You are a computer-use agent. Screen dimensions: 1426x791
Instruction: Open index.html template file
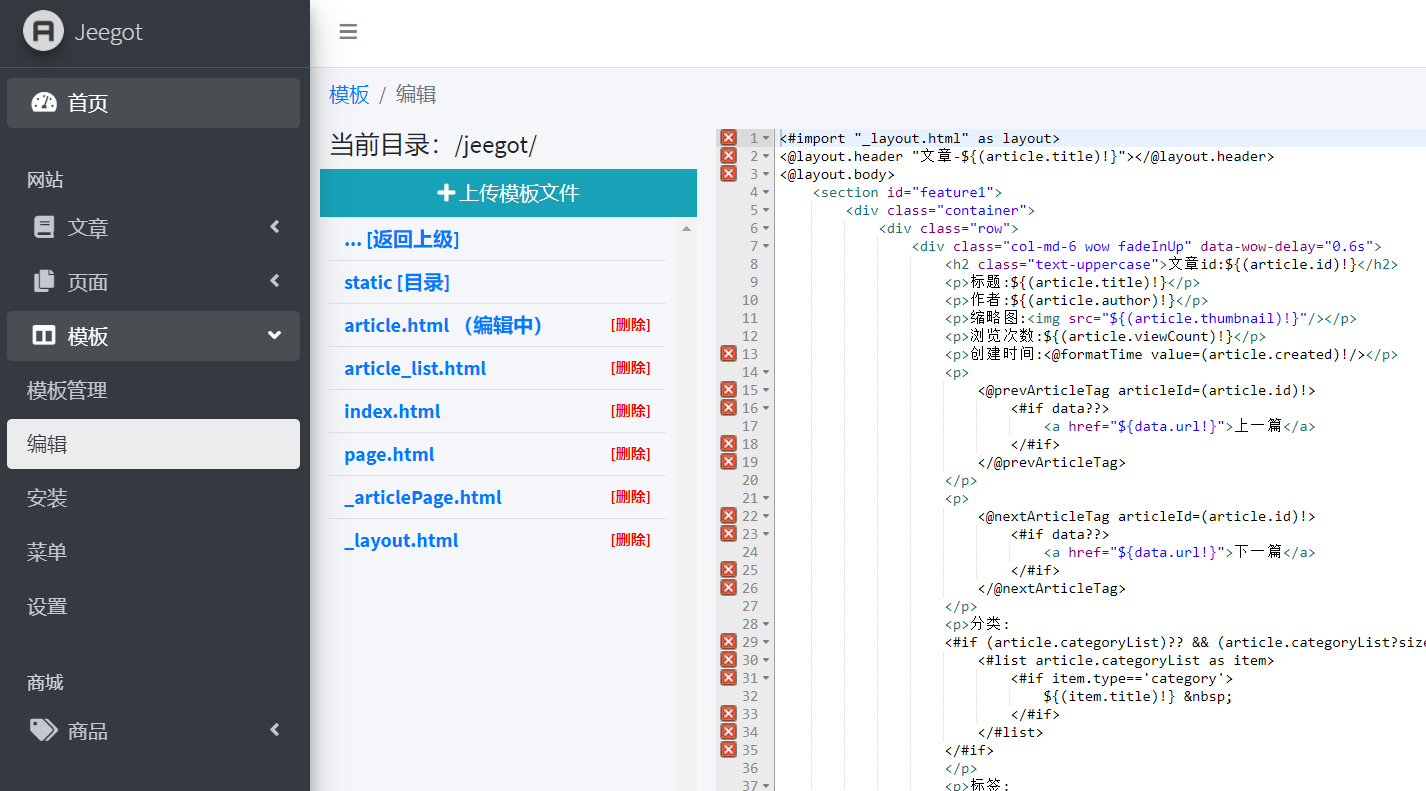tap(392, 411)
